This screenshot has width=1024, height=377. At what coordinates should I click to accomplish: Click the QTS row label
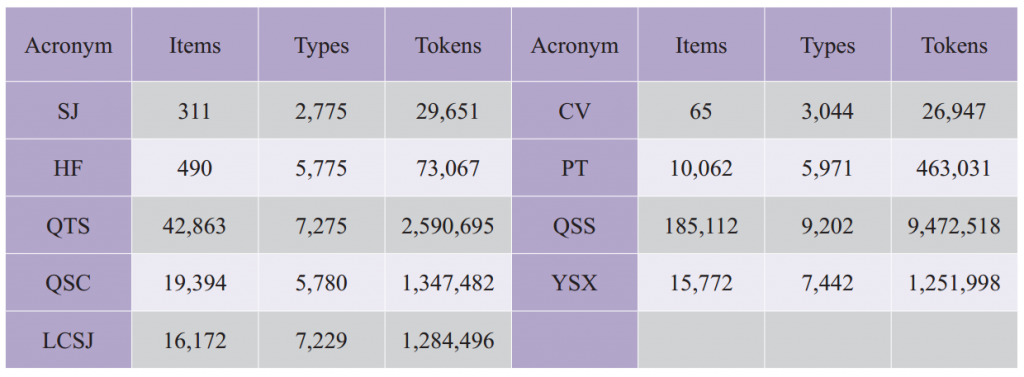(69, 225)
